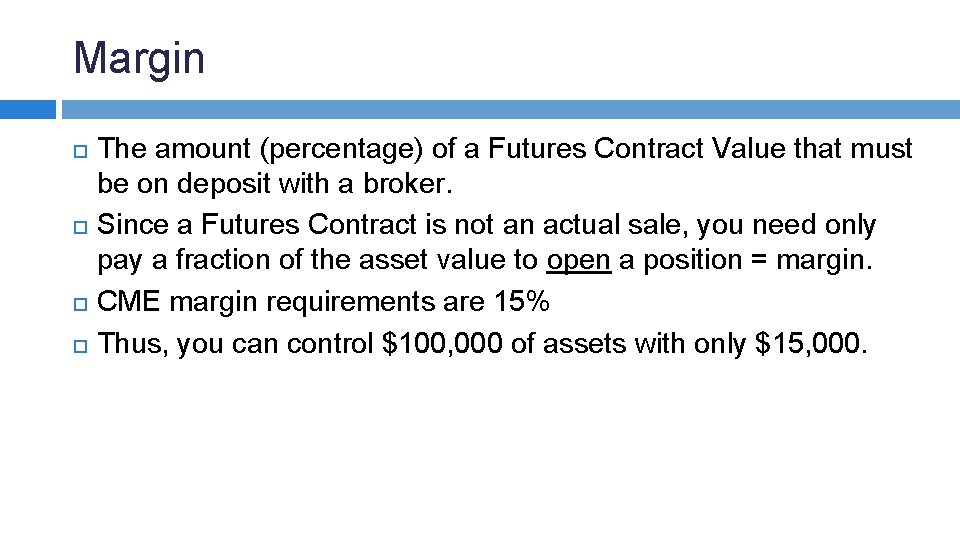Click the short dark blue accent block
The height and width of the screenshot is (540, 960).
[x=28, y=110]
